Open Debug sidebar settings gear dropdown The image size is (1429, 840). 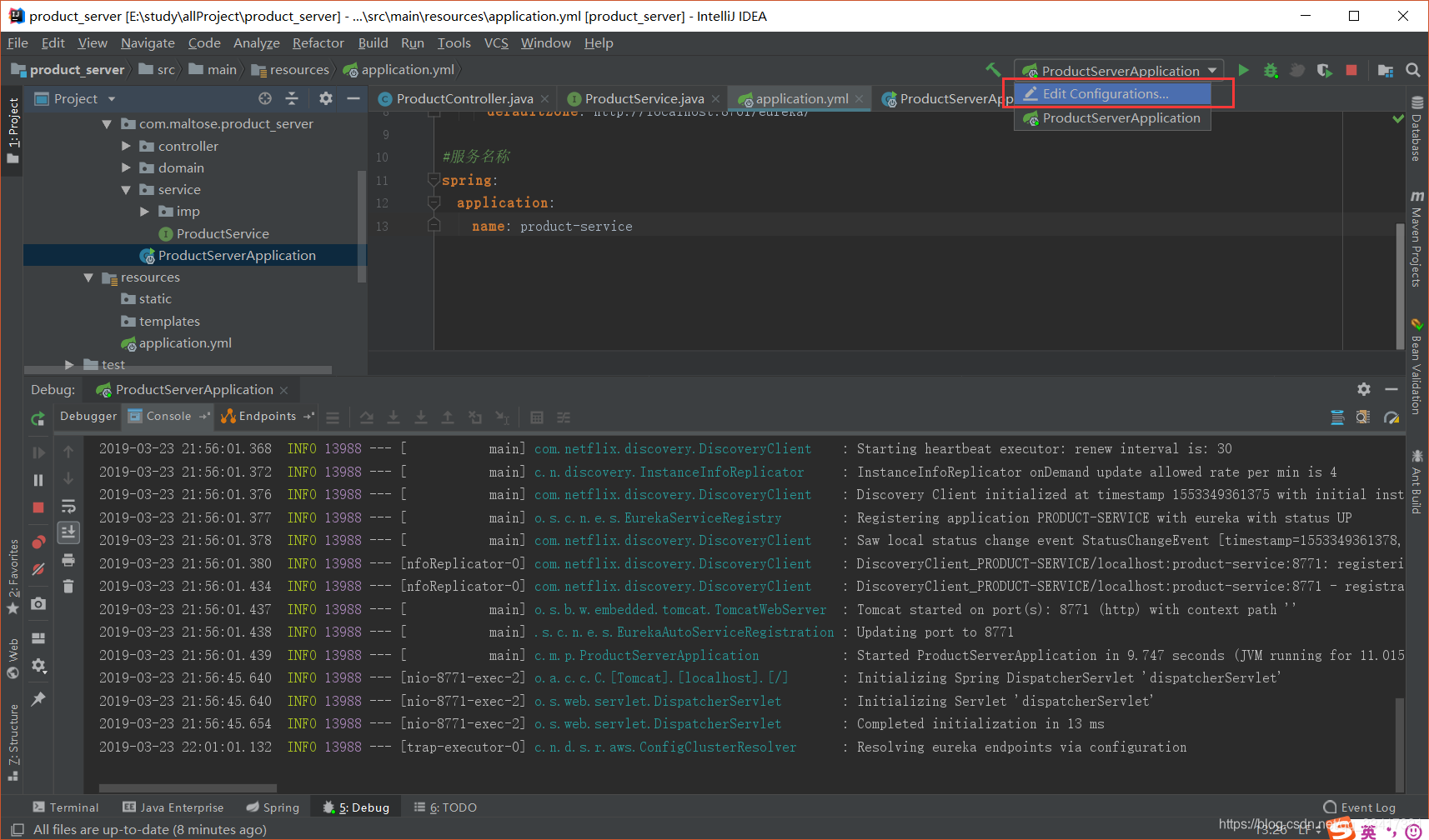(x=38, y=666)
